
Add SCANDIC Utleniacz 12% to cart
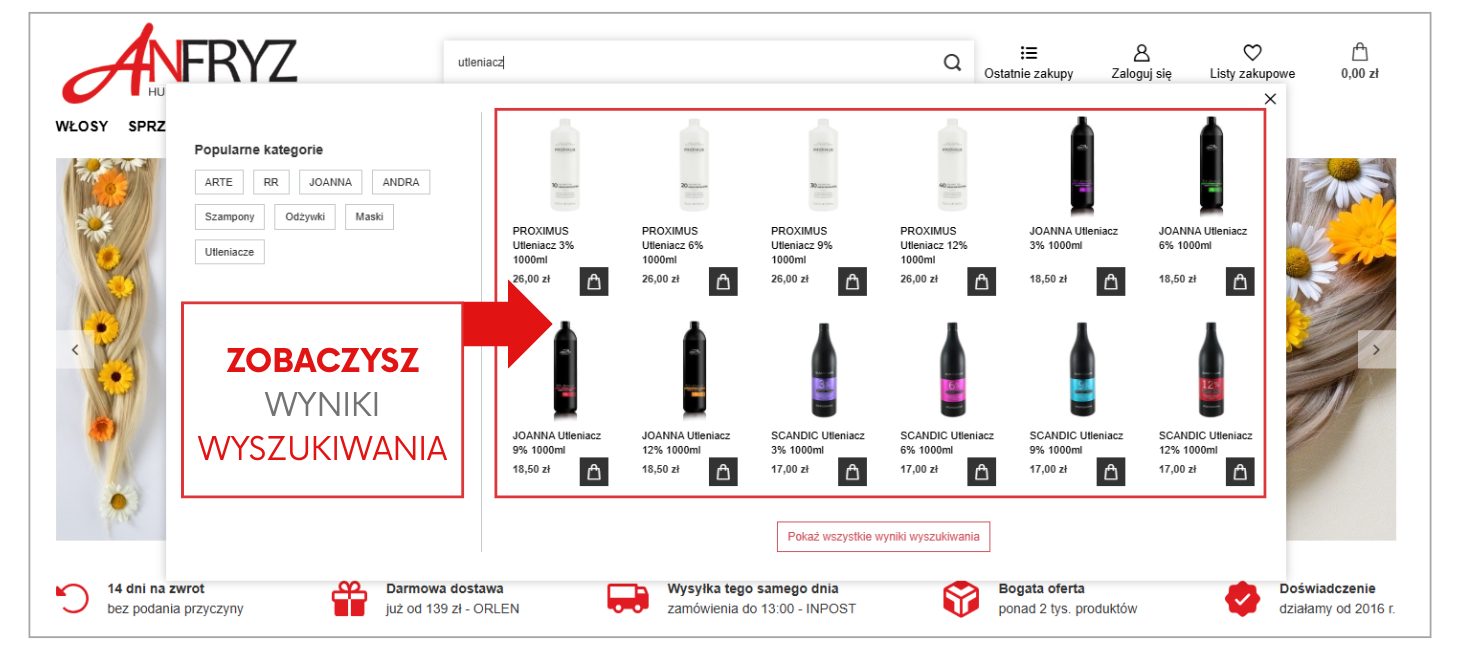pos(1240,472)
